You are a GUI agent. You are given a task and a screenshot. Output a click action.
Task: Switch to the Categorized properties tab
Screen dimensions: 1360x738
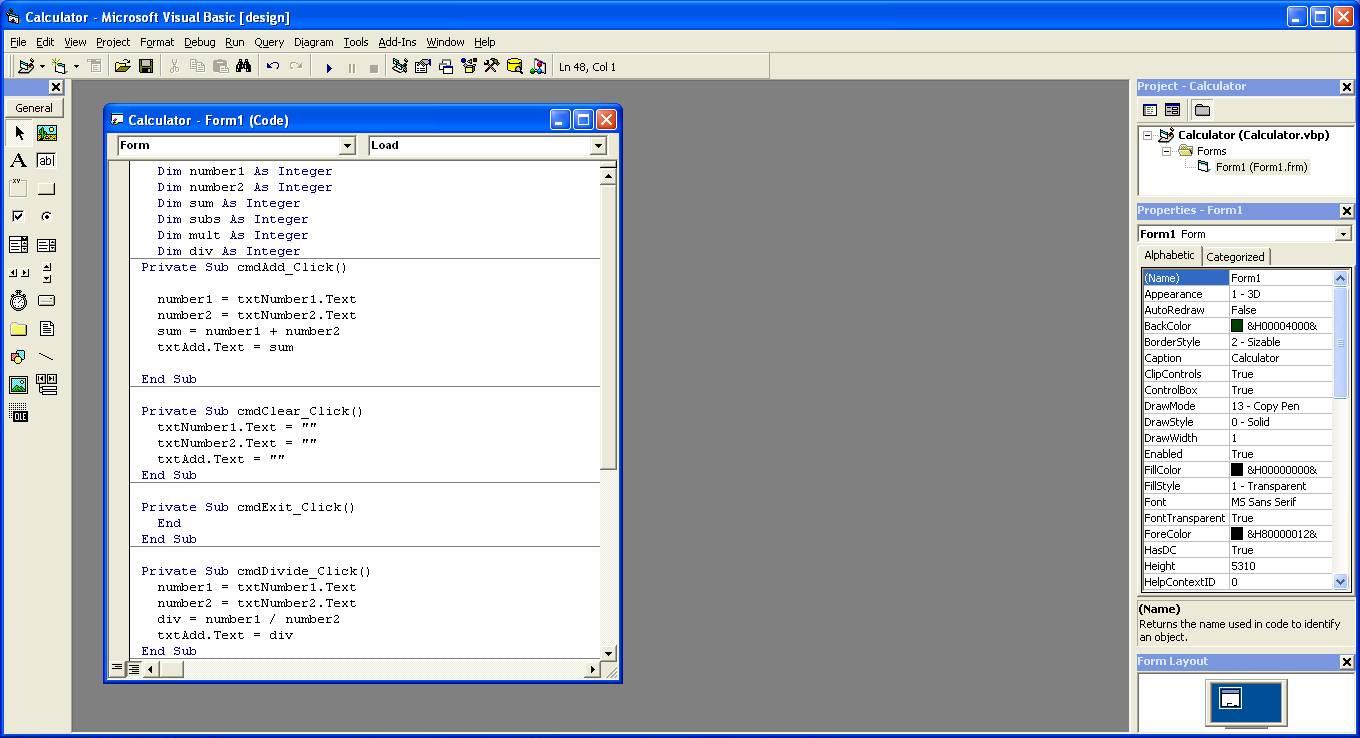[1236, 256]
